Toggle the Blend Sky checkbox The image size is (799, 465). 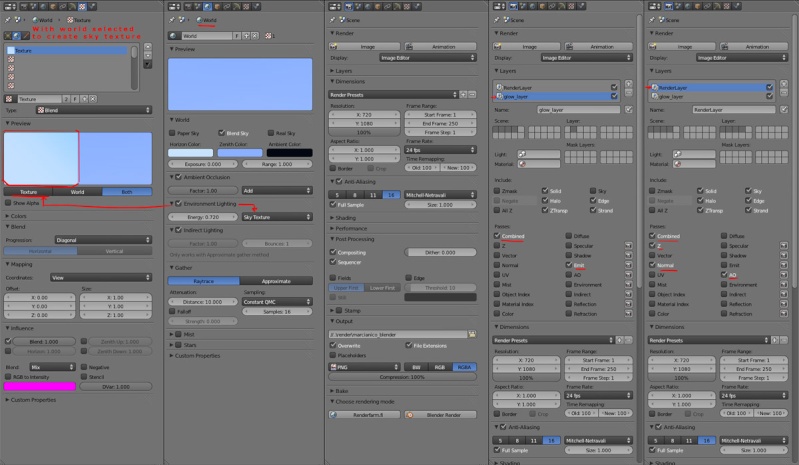222,133
